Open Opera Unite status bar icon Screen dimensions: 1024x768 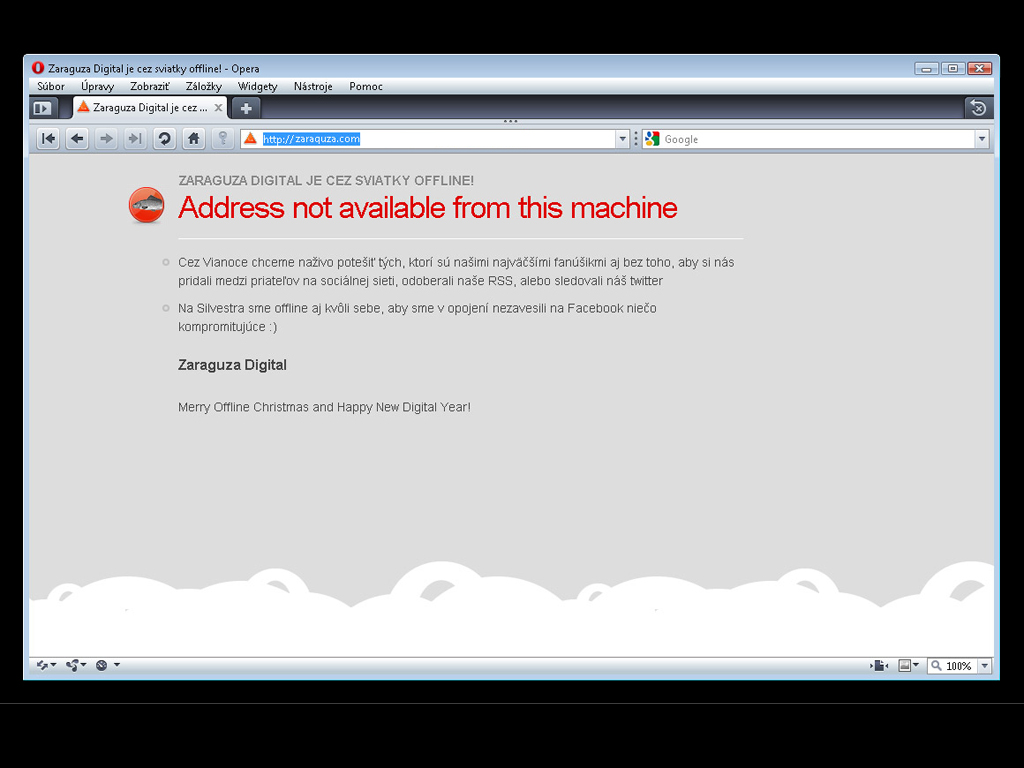point(72,665)
